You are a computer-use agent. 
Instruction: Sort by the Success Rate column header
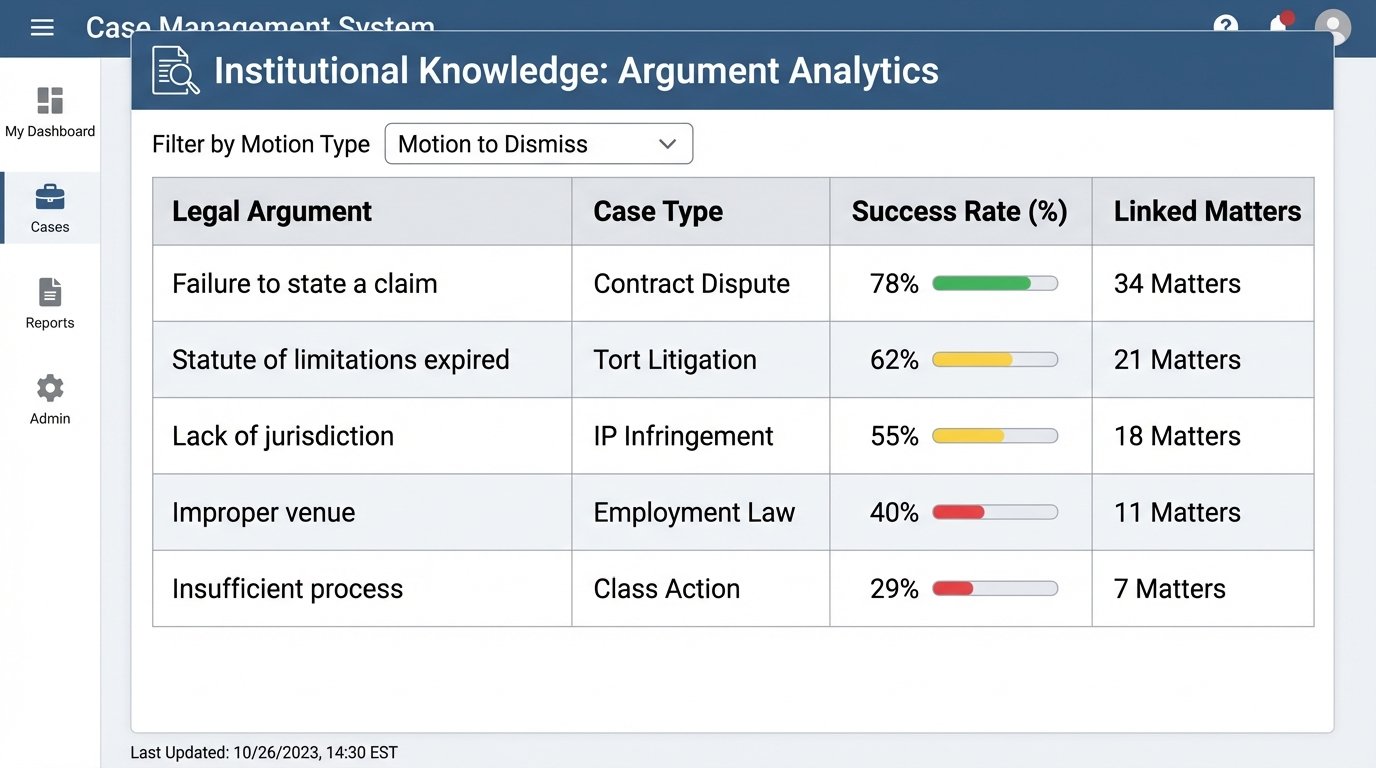pyautogui.click(x=959, y=211)
